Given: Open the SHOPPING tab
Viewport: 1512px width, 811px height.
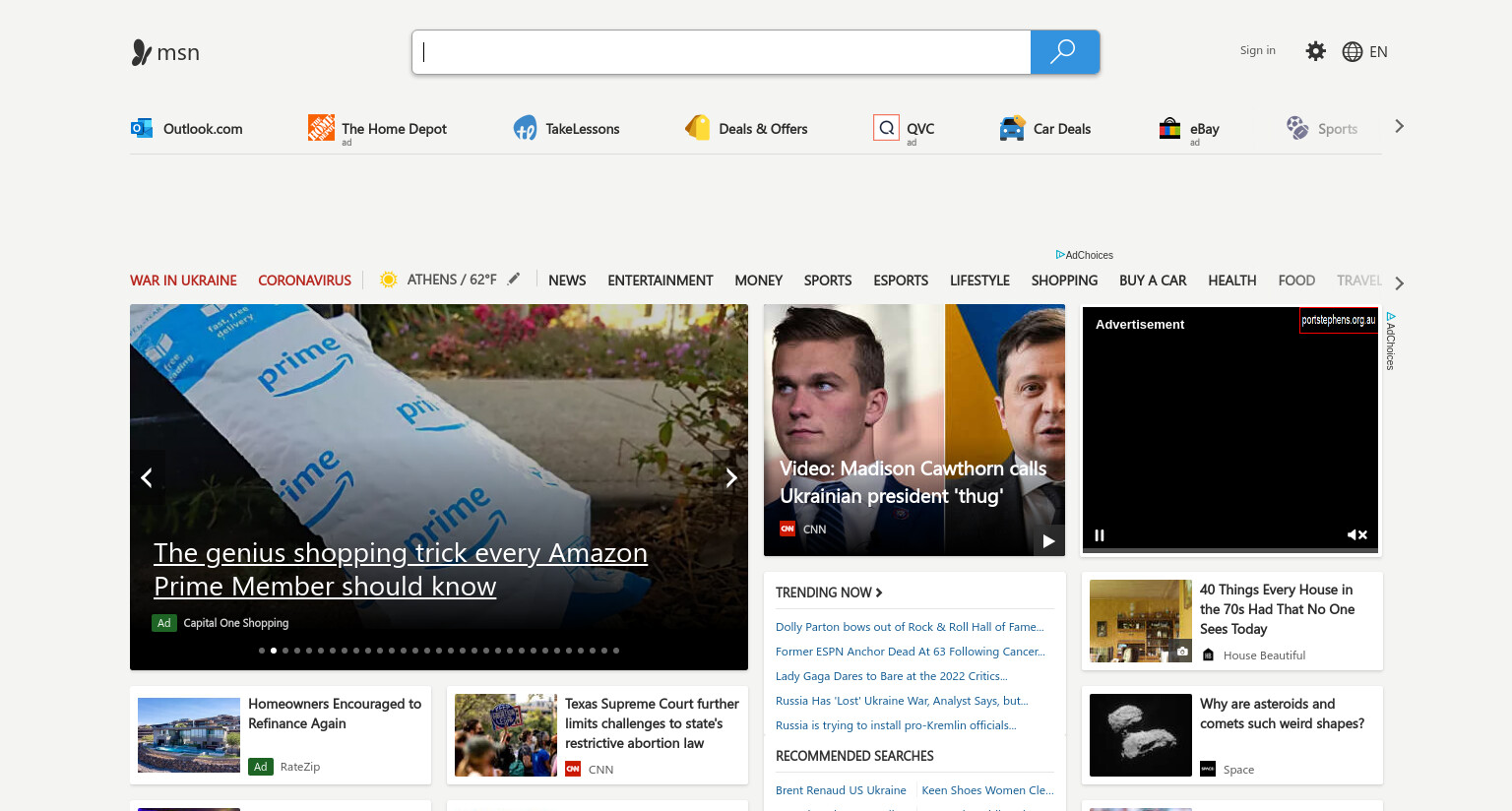Looking at the screenshot, I should tap(1064, 281).
